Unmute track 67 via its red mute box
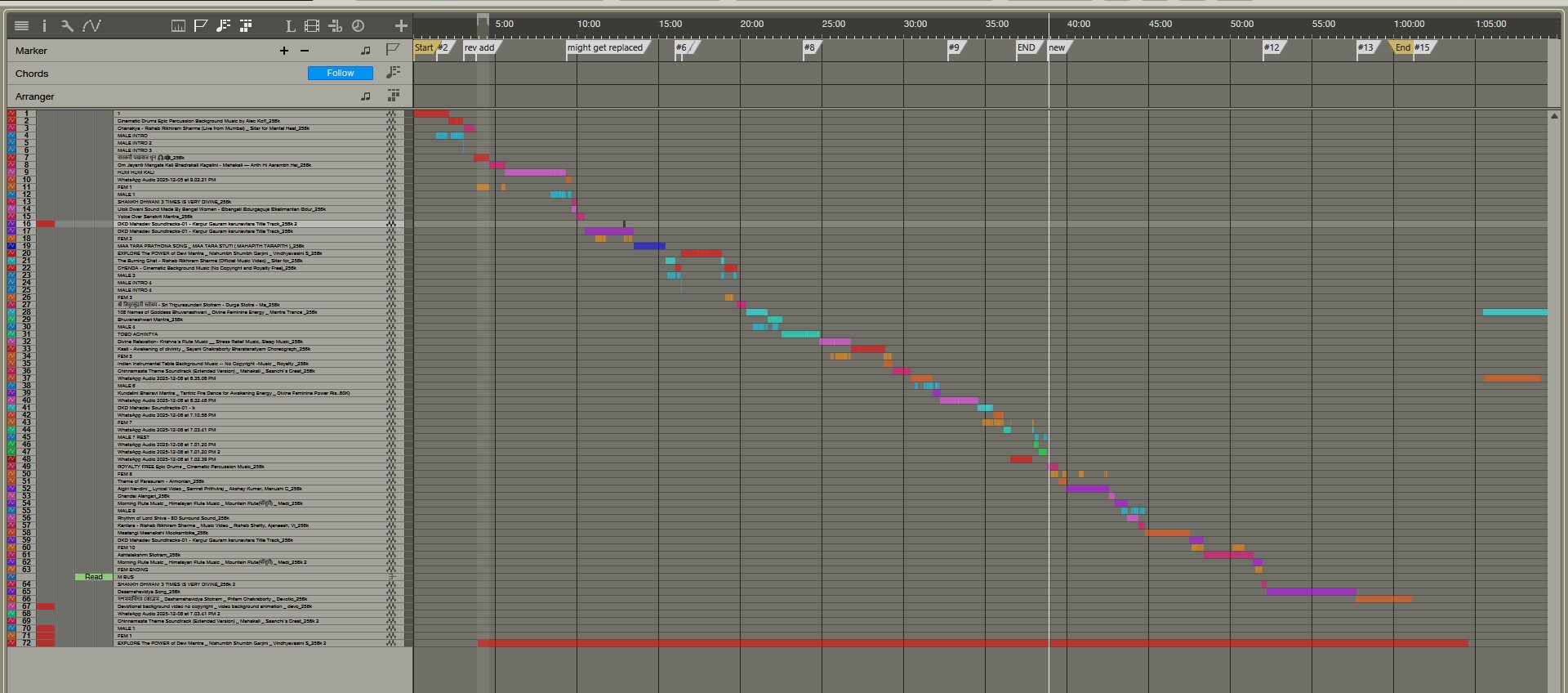This screenshot has width=1568, height=693. (46, 606)
